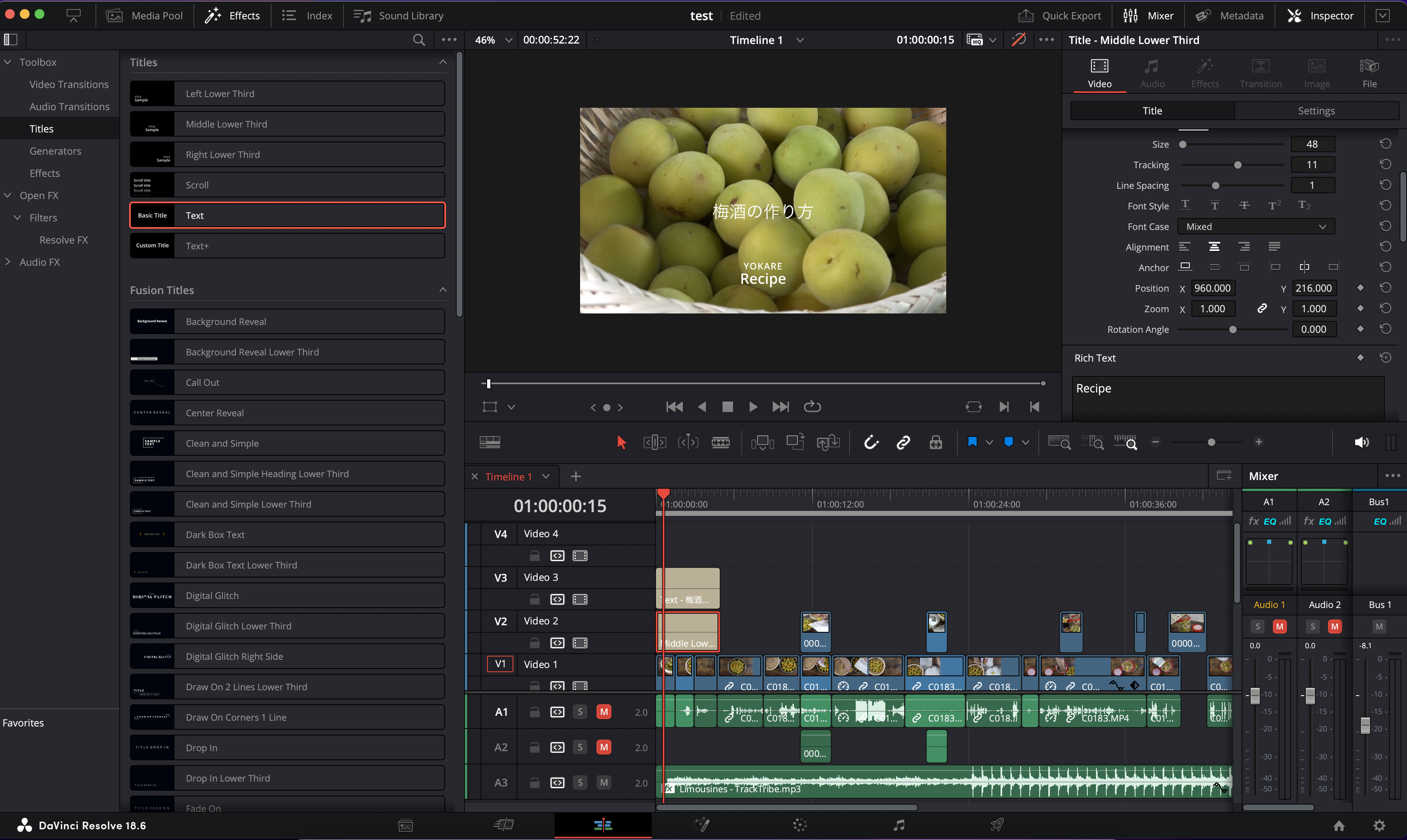
Task: Expand the Open FX section in toolbox
Action: (x=8, y=195)
